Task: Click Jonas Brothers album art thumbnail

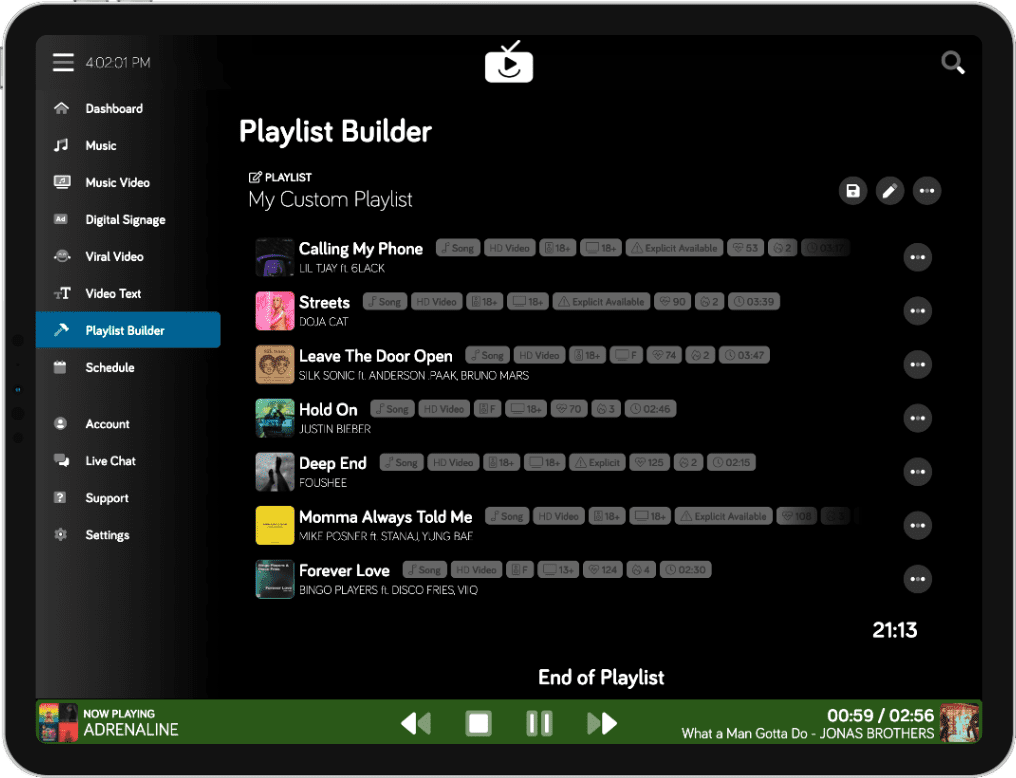Action: pos(960,722)
